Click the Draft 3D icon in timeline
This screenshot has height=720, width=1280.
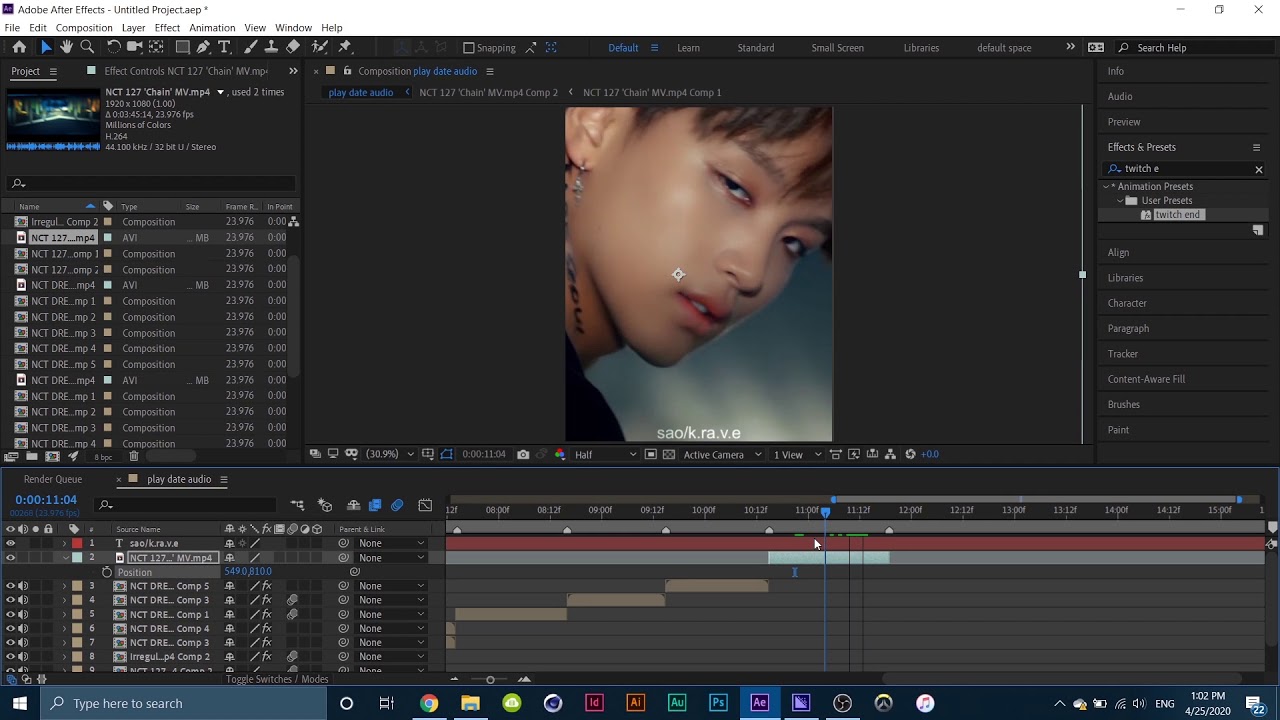325,505
